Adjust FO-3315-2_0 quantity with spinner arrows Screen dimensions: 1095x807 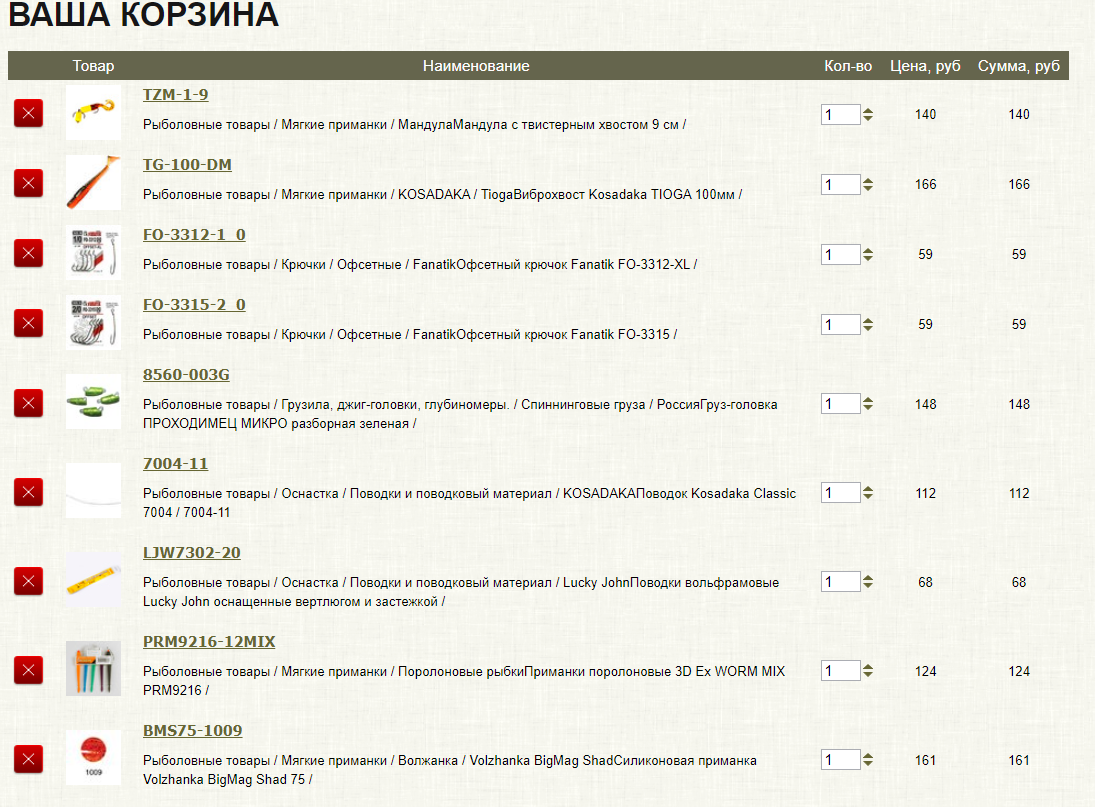867,324
